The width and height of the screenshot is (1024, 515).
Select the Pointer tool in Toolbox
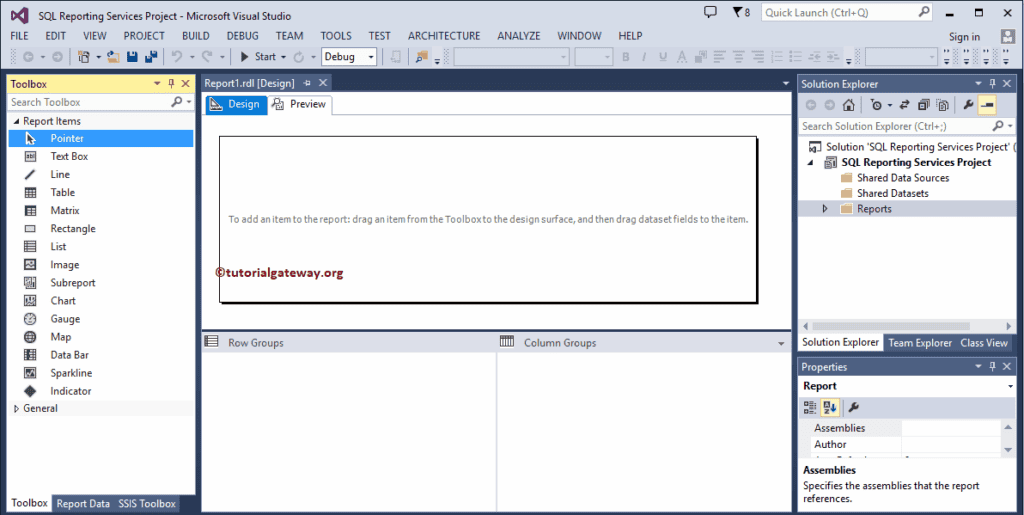[101, 138]
